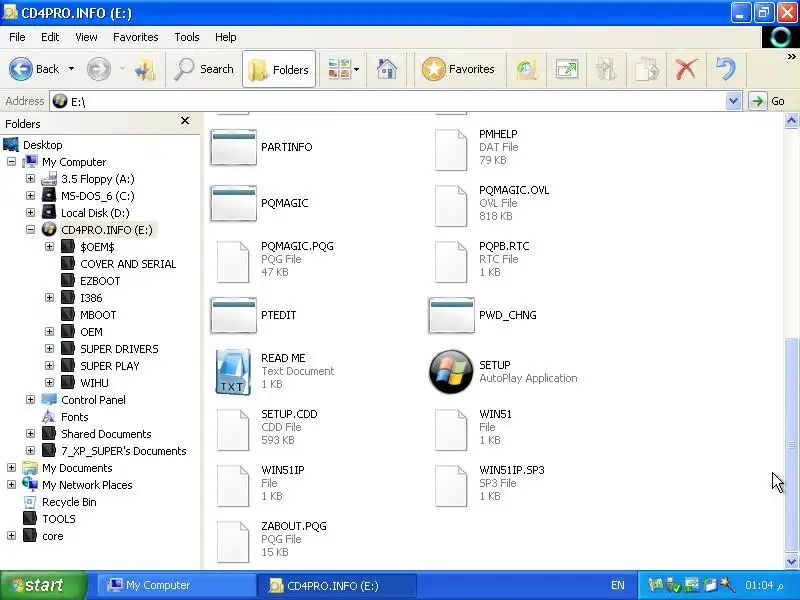Select the WIHU folder
Image resolution: width=800 pixels, height=600 pixels.
[x=94, y=383]
